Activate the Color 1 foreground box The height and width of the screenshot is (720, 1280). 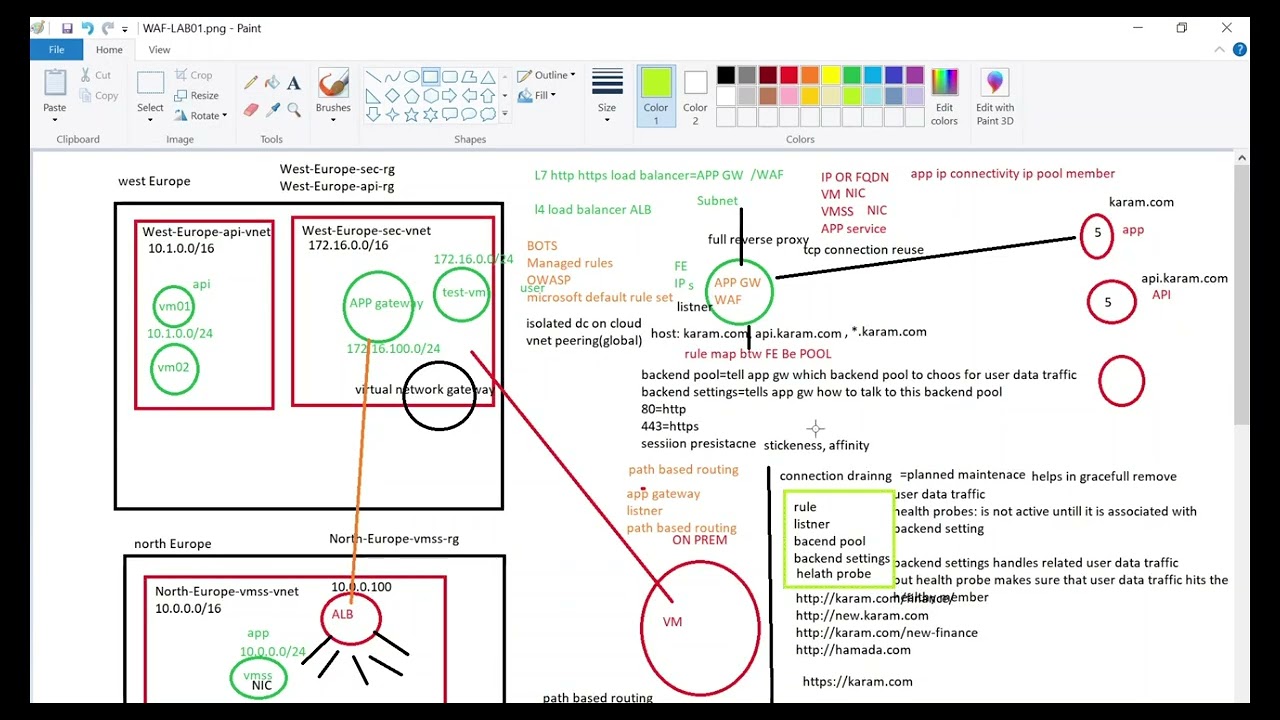pyautogui.click(x=656, y=96)
